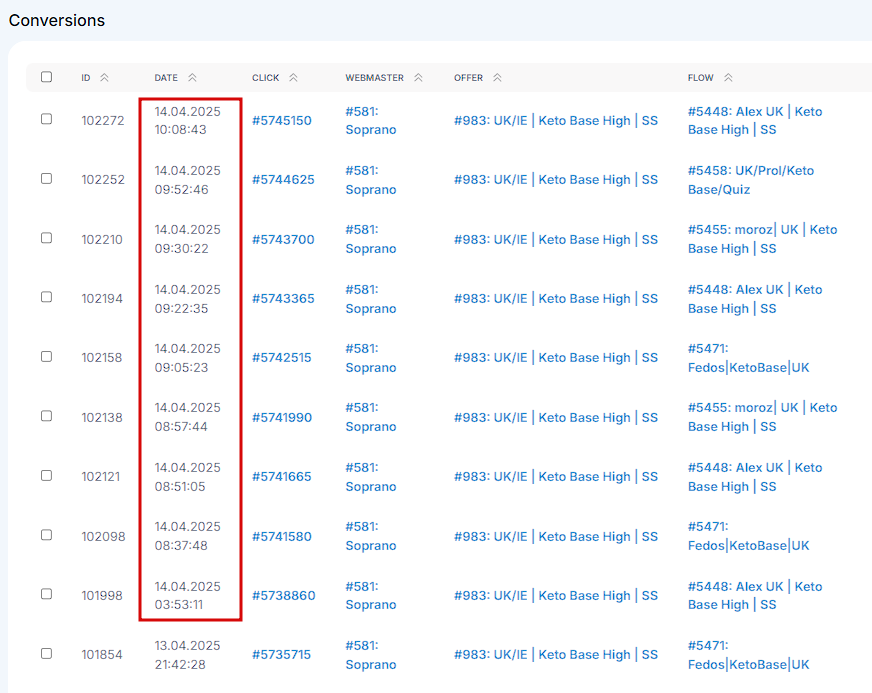Check the box for conversion 102210

[47, 238]
